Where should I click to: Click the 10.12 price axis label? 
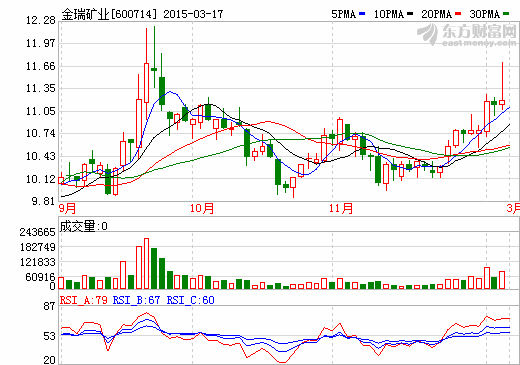coord(41,179)
